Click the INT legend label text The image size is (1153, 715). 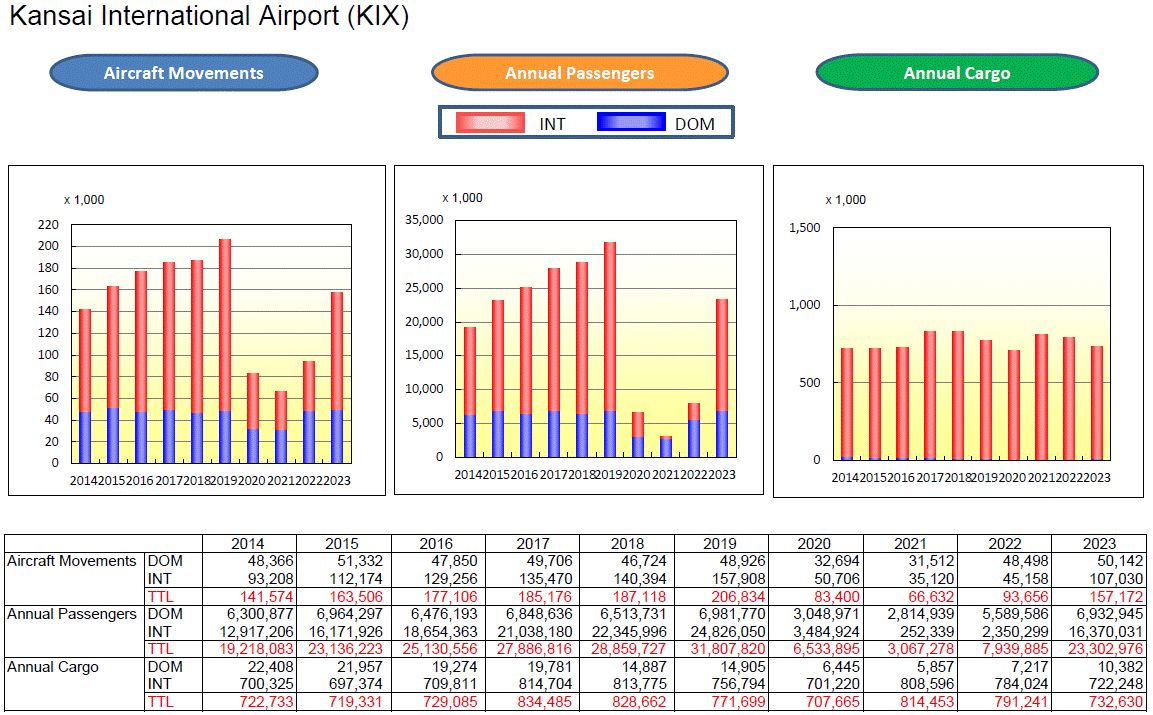552,124
